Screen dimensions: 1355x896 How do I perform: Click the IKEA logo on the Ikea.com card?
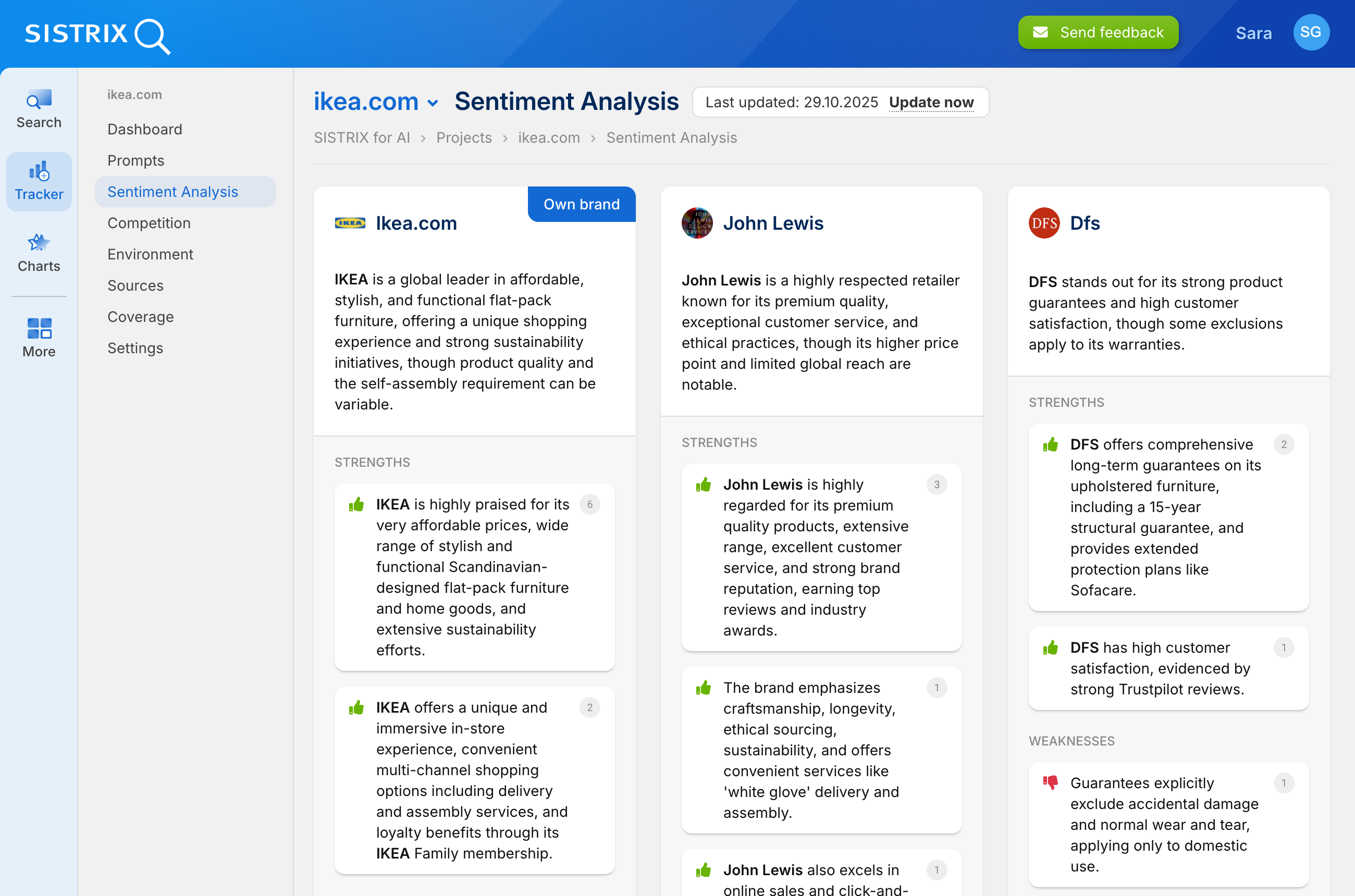(x=350, y=223)
